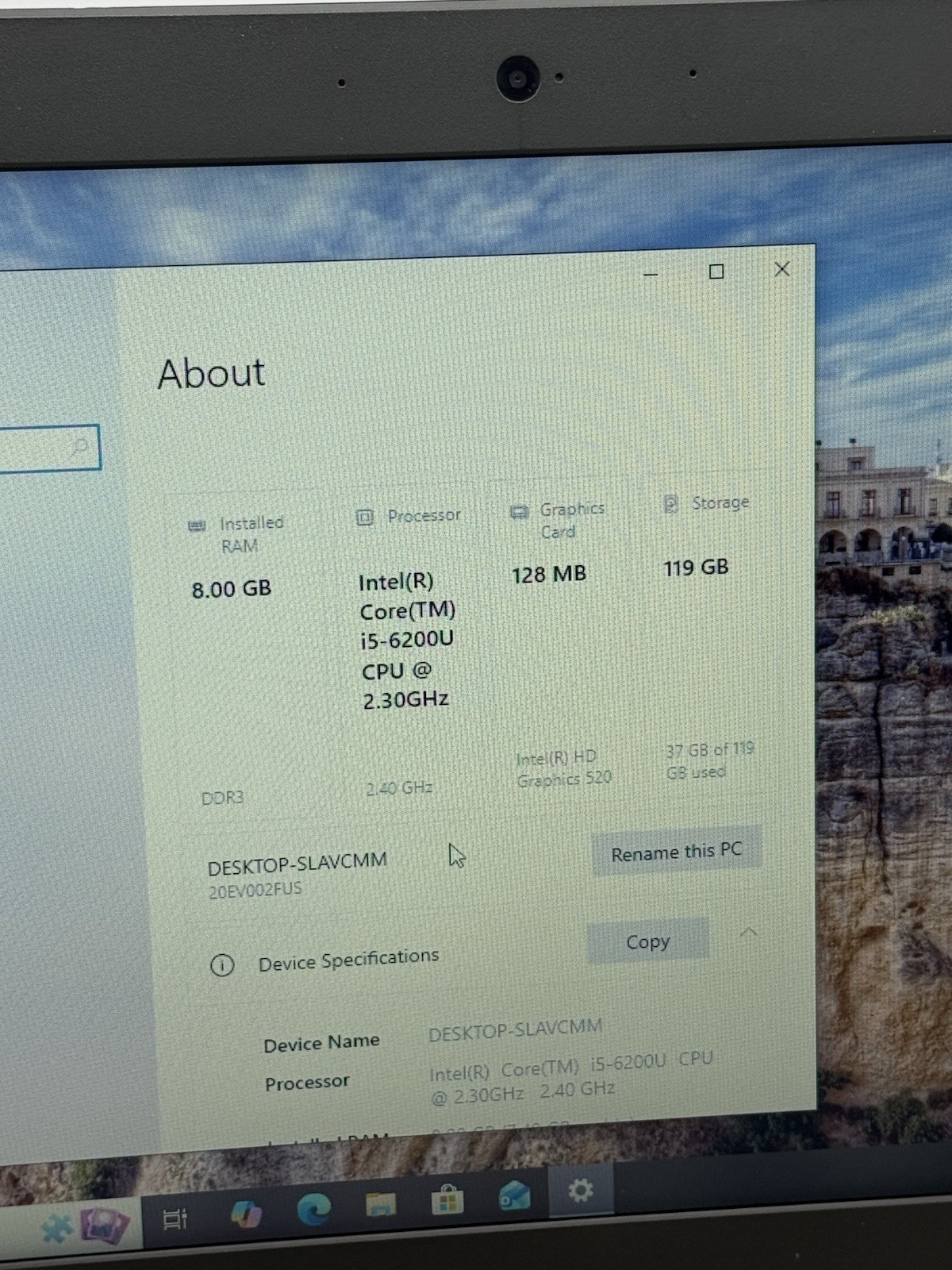Click the Rename this PC button
Viewport: 952px width, 1270px height.
coord(676,852)
